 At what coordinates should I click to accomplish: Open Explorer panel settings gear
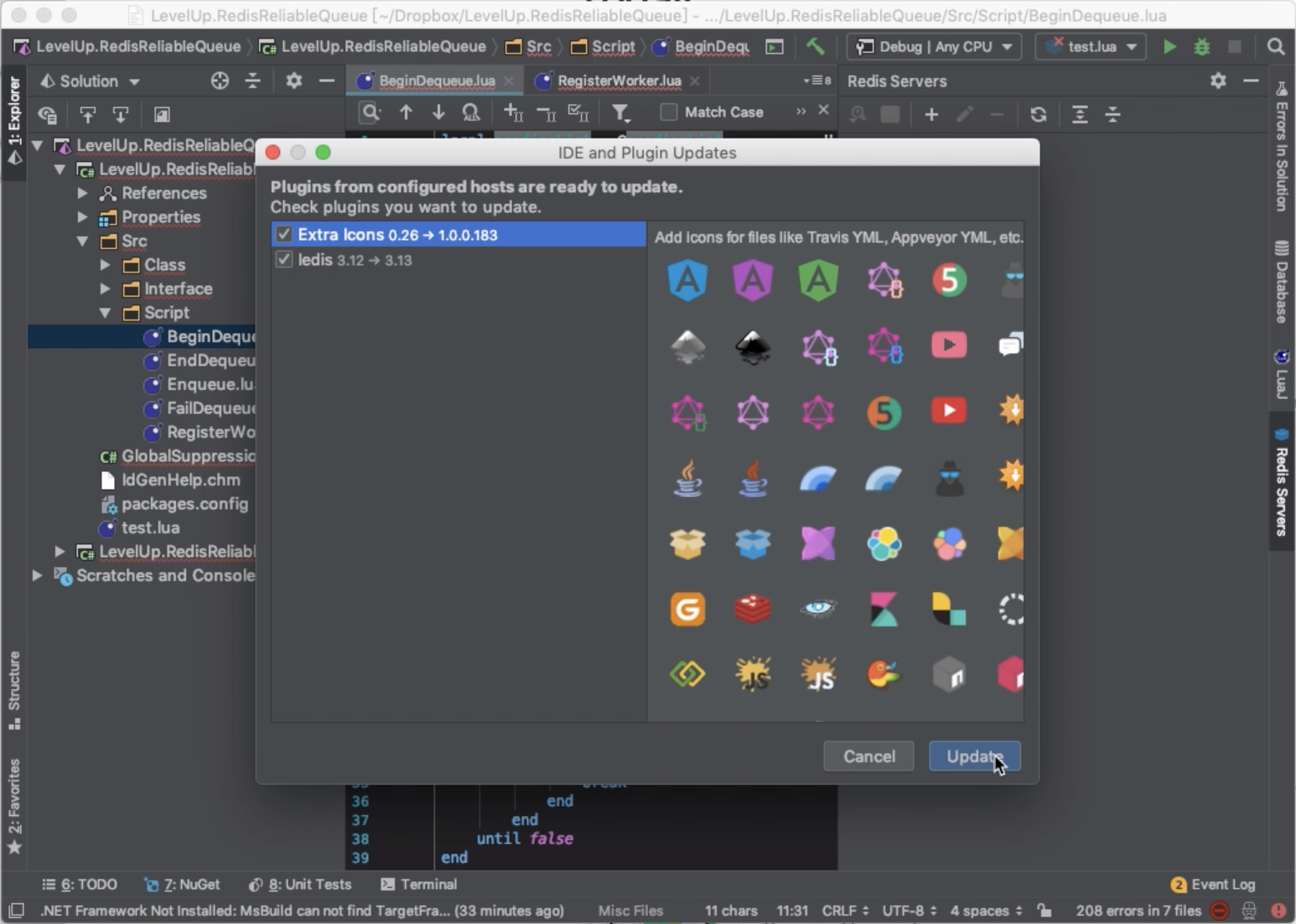pos(293,80)
